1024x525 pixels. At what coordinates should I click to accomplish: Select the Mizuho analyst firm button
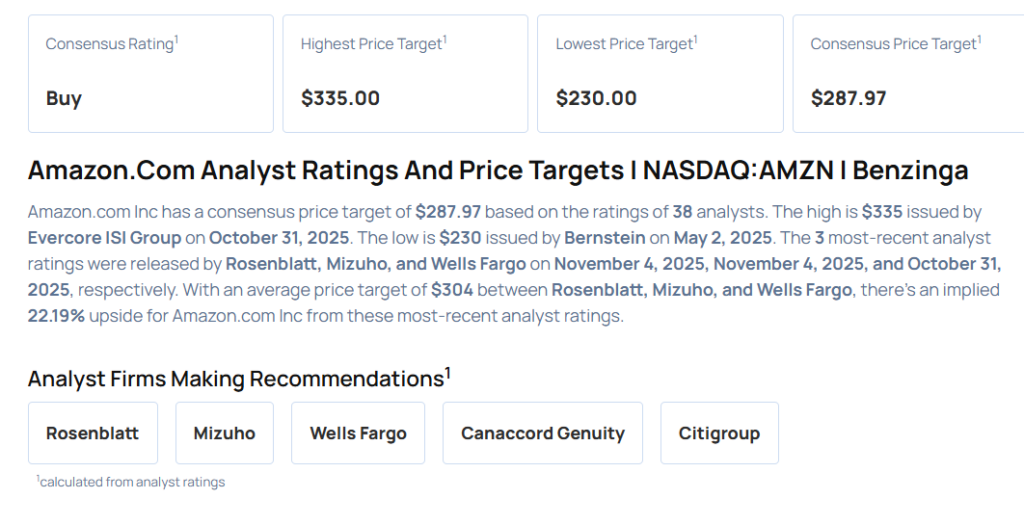[x=224, y=433]
